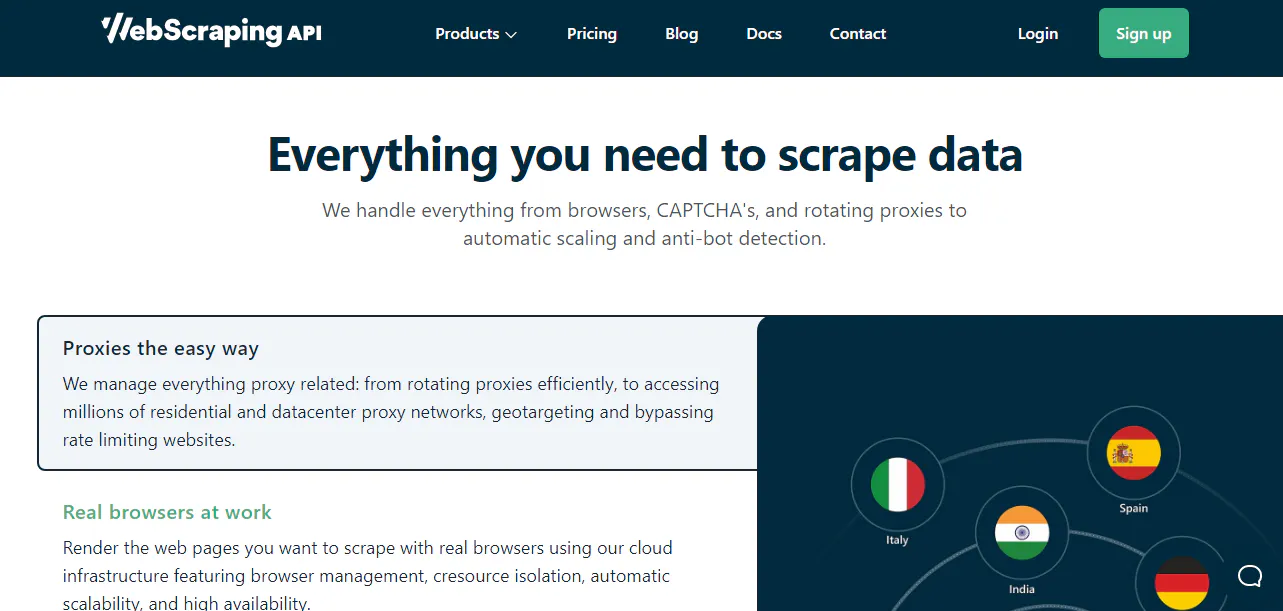Select the Italy flag icon
This screenshot has height=611, width=1283.
[897, 484]
